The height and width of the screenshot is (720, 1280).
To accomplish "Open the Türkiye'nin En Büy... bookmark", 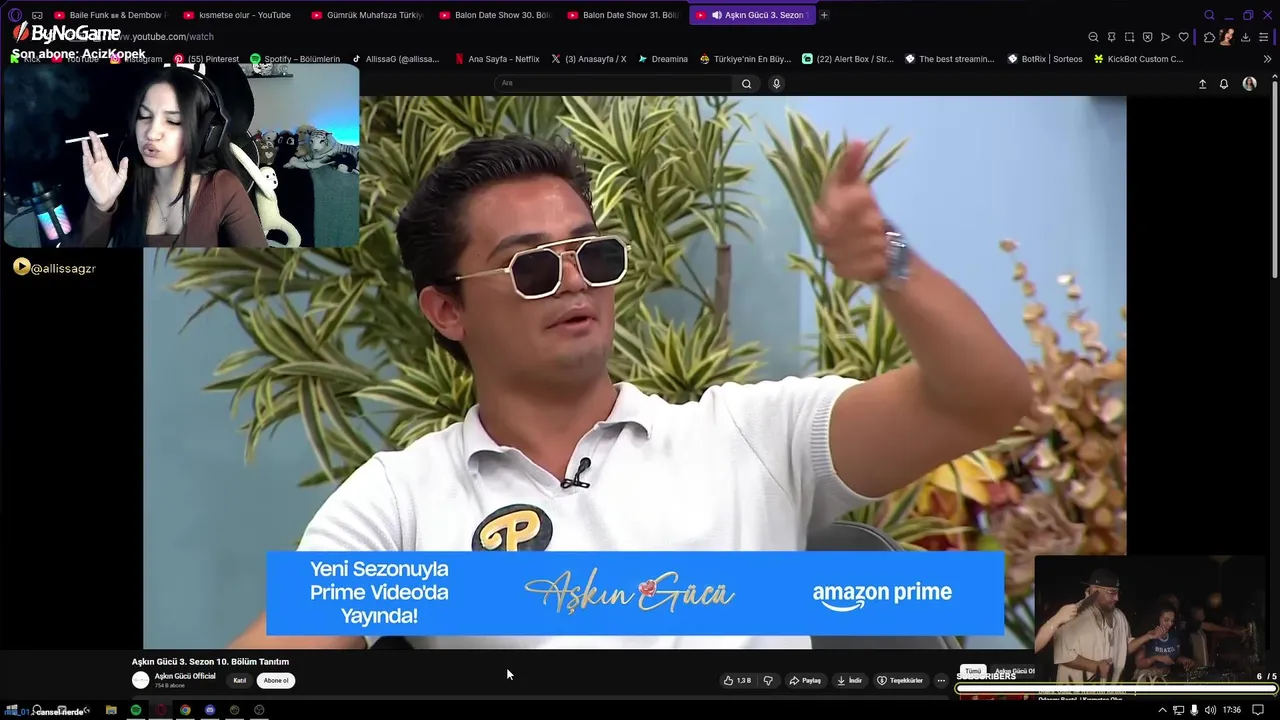I will tap(745, 59).
